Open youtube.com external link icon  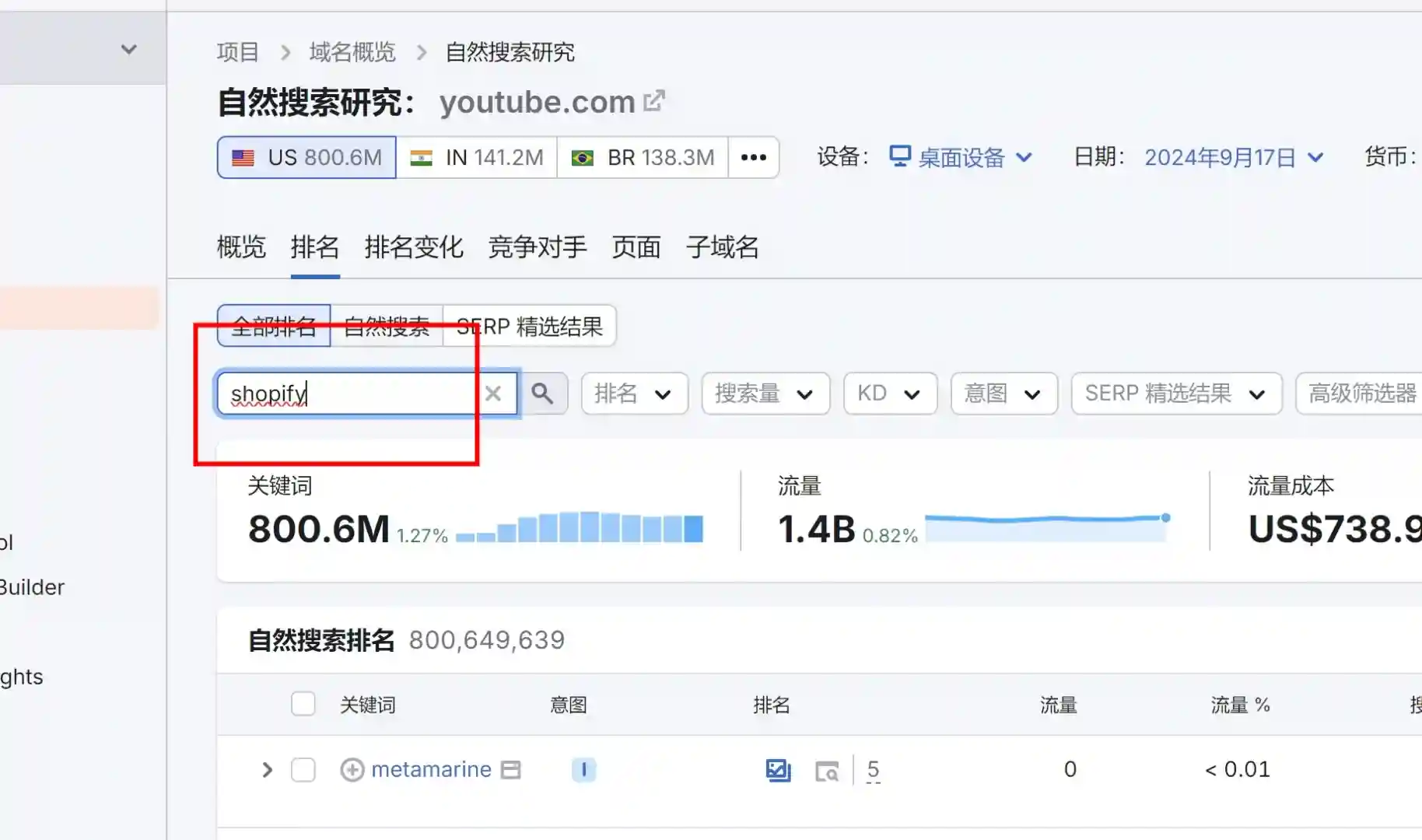point(654,101)
